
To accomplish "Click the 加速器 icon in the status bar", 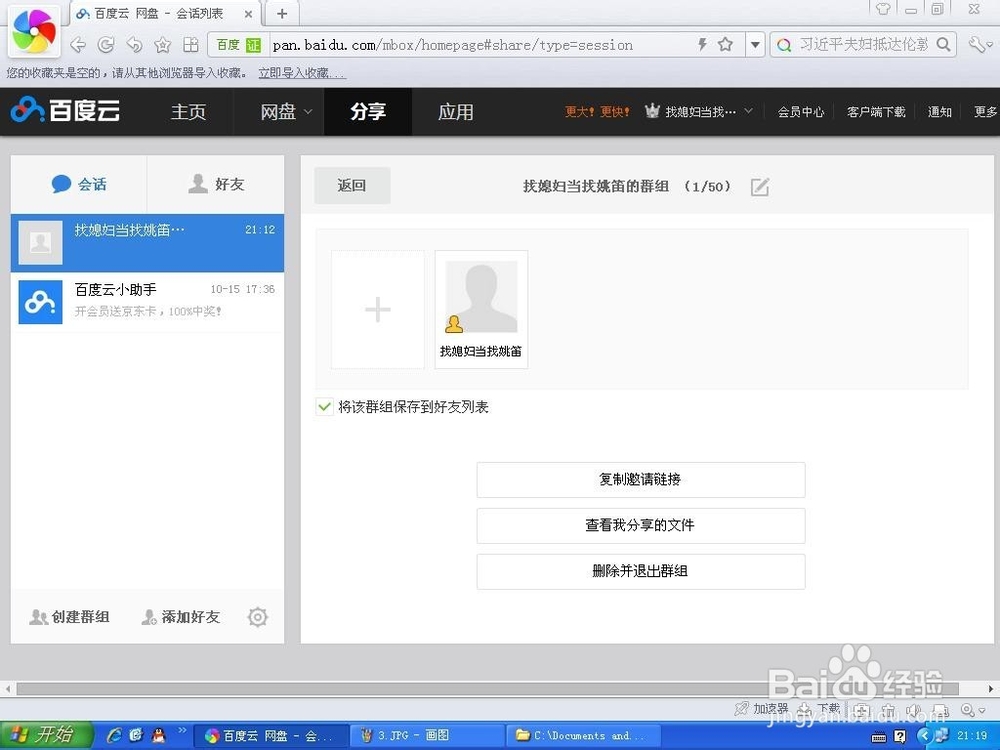I will (x=744, y=708).
